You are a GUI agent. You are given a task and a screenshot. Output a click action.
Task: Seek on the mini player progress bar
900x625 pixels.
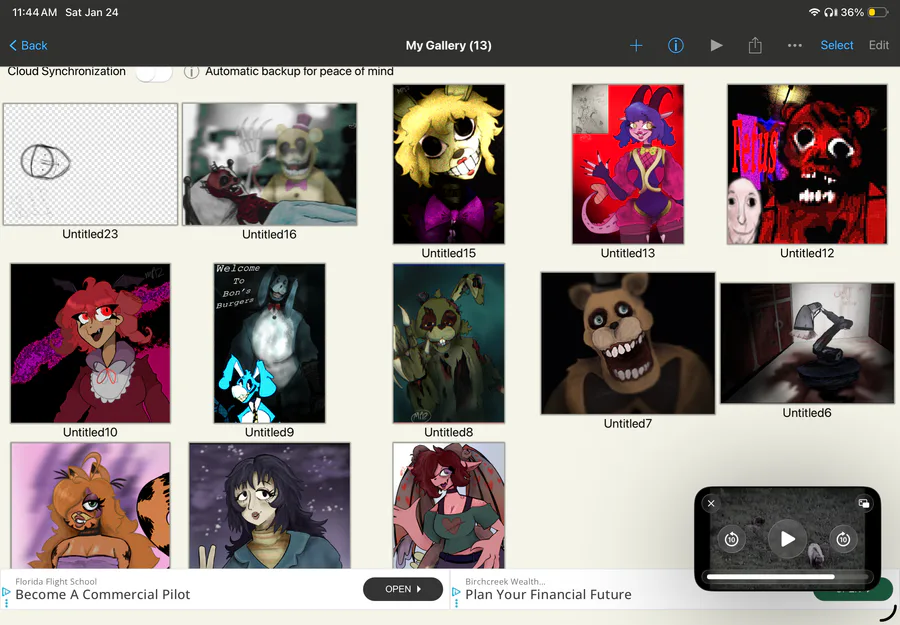pos(787,577)
